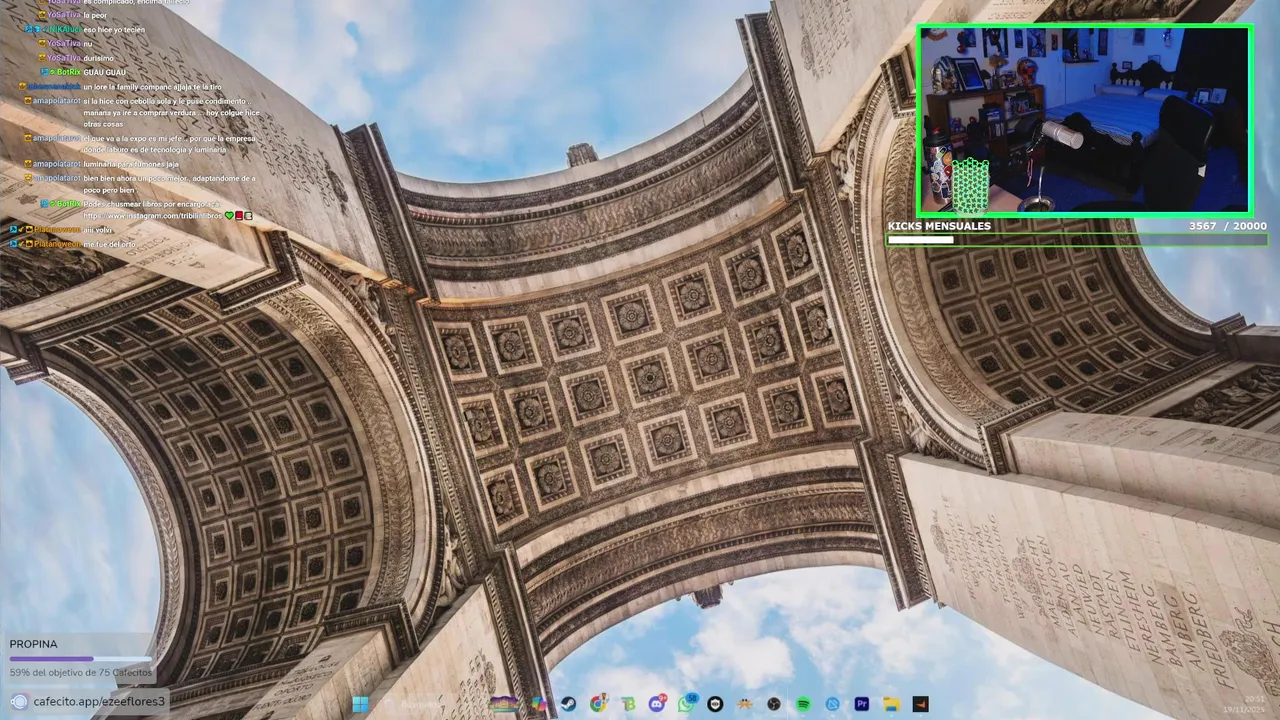1280x720 pixels.
Task: Open the colorful Copilot icon in the taskbar
Action: pos(539,704)
